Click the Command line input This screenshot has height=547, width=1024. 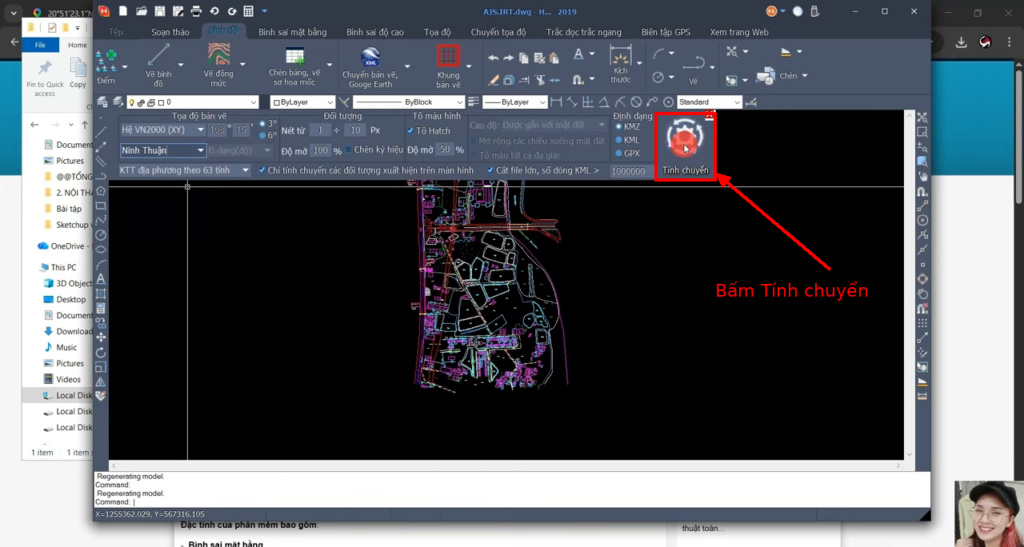[513, 502]
